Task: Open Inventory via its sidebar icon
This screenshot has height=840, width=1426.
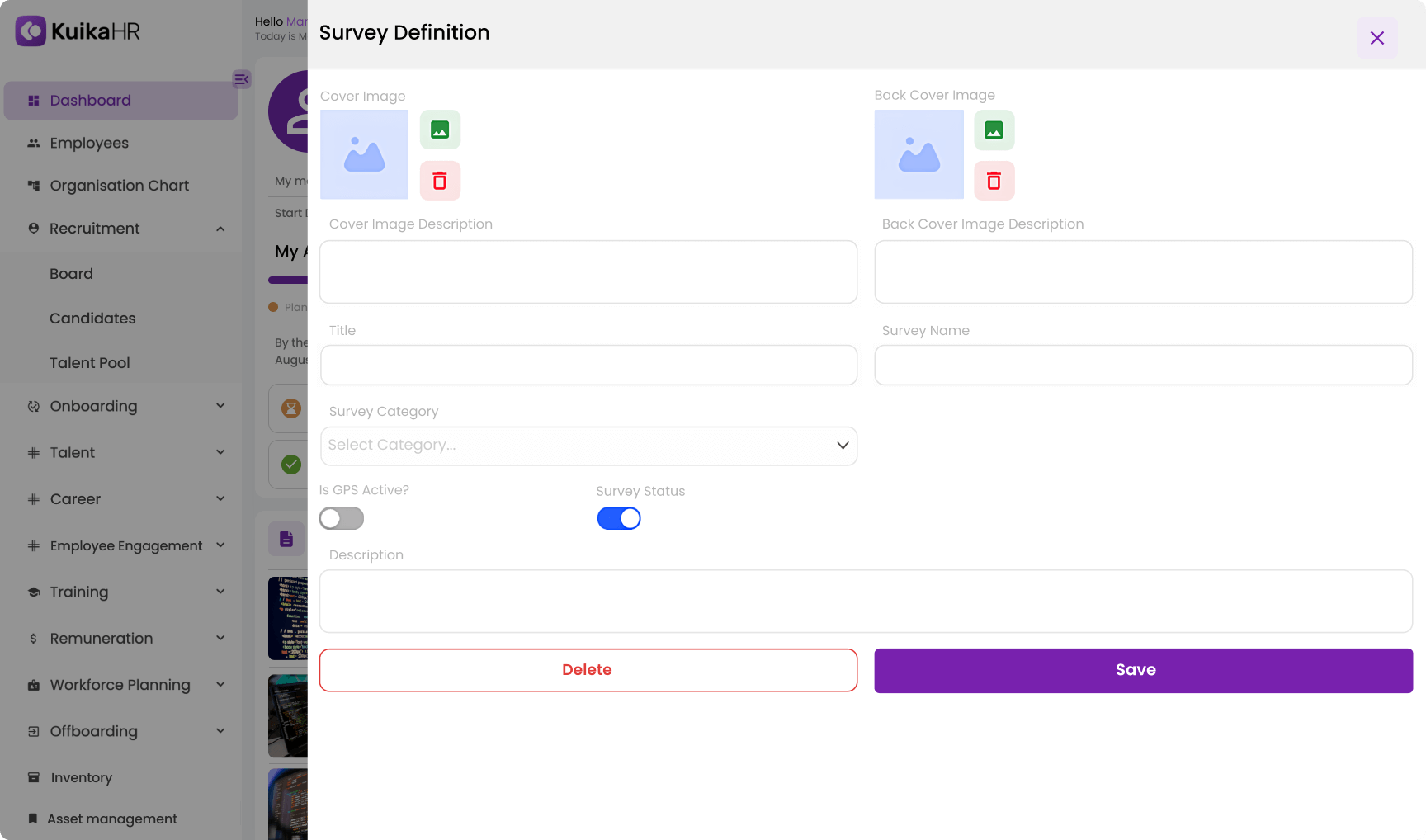Action: [33, 776]
